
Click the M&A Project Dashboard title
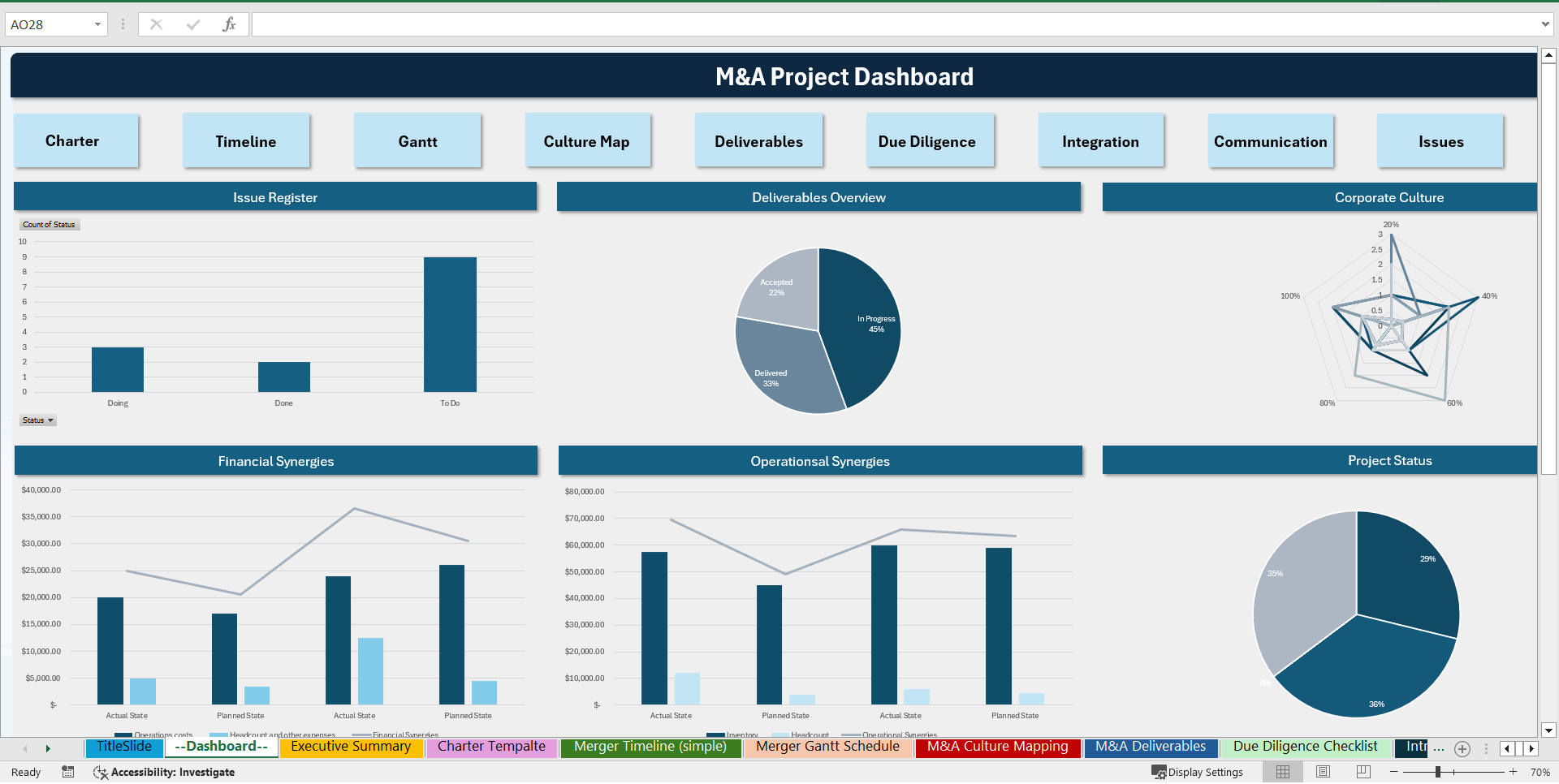coord(844,76)
